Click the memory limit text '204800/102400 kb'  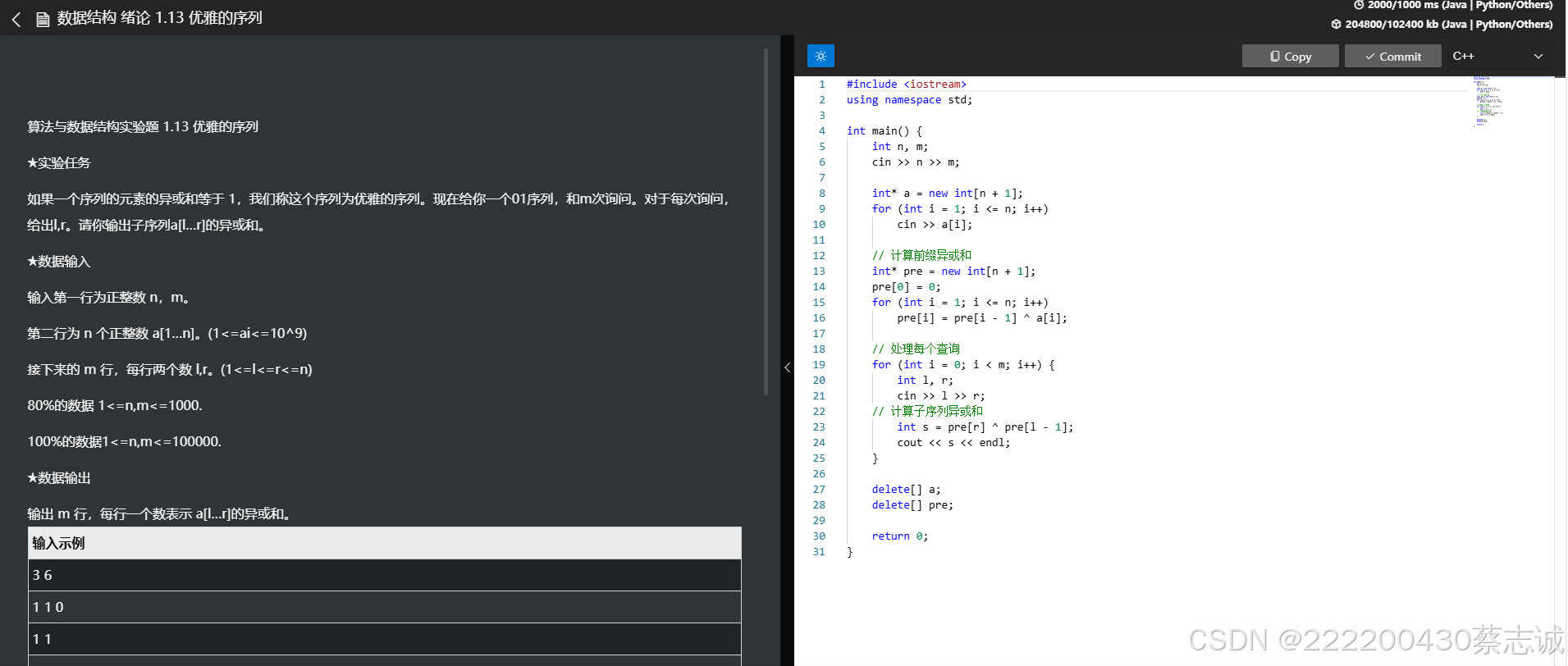(1392, 24)
